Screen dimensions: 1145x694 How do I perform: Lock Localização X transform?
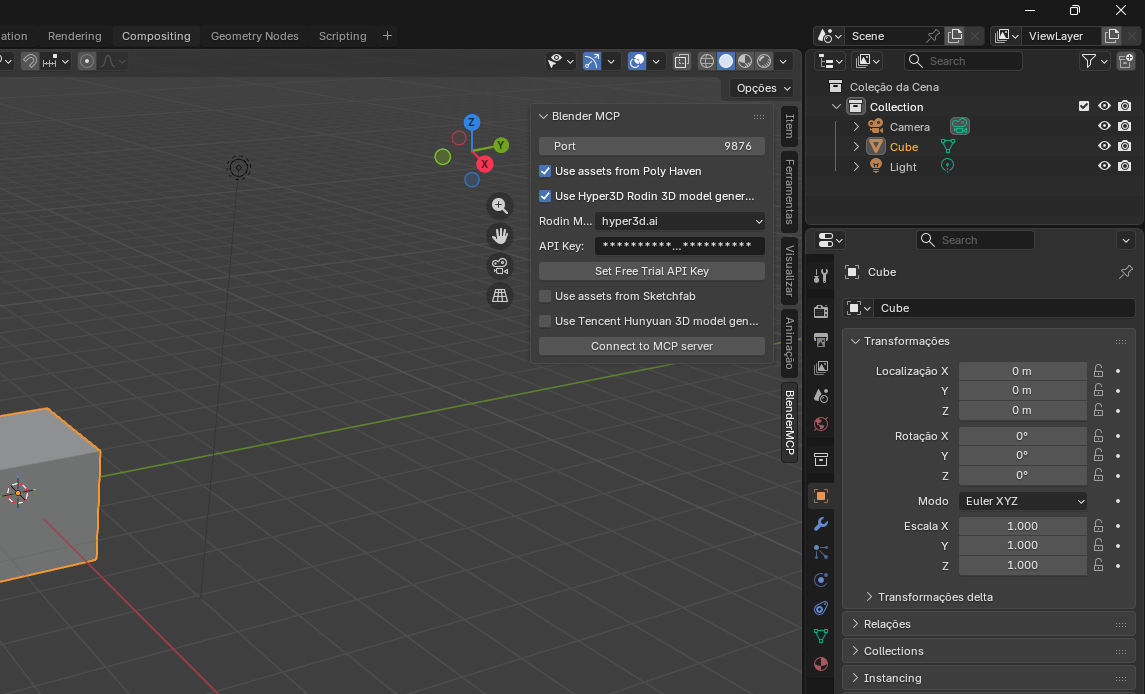[x=1098, y=371]
